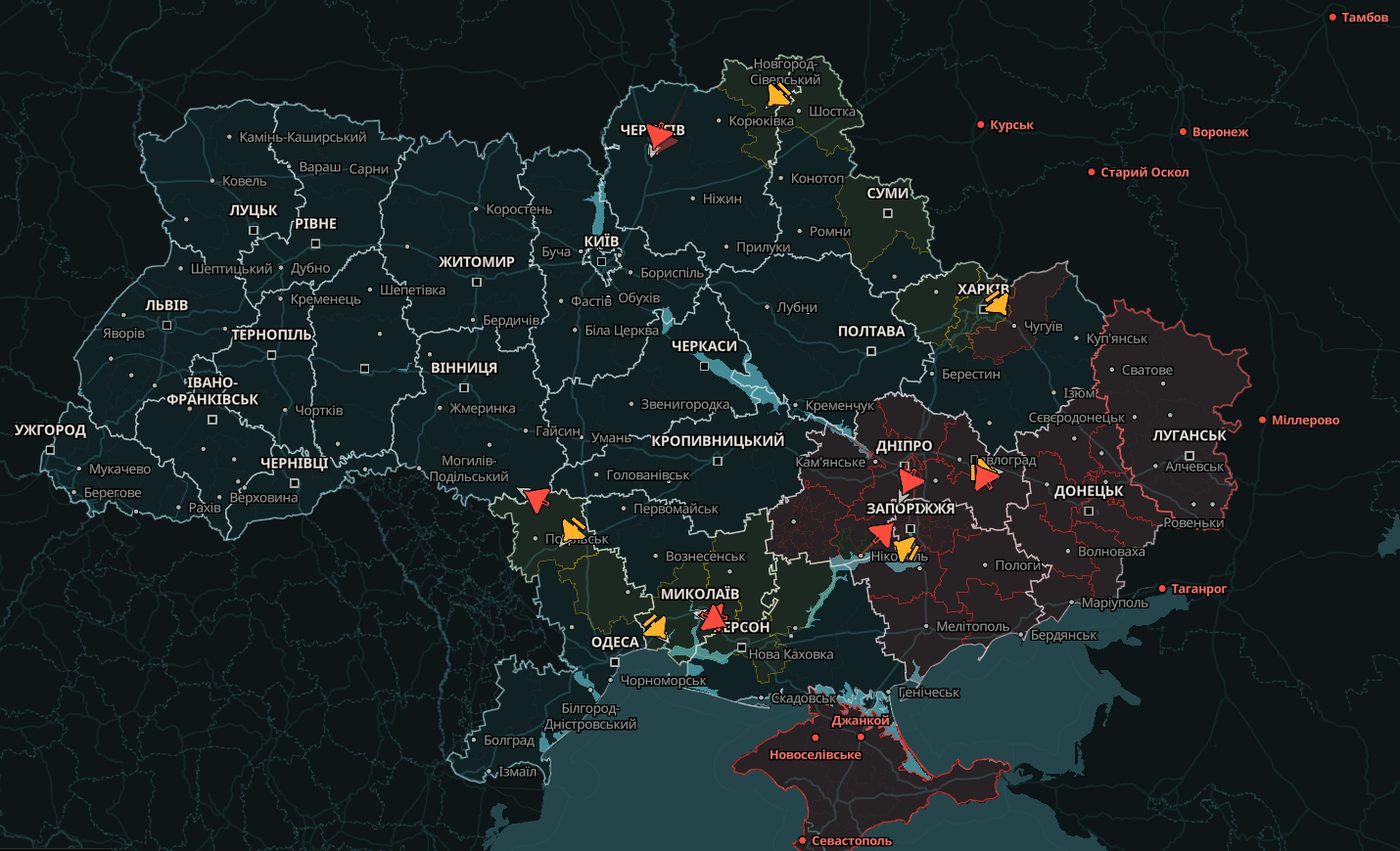Click the square marker under ПОЛТАВА
This screenshot has height=851, width=1400.
tap(871, 351)
